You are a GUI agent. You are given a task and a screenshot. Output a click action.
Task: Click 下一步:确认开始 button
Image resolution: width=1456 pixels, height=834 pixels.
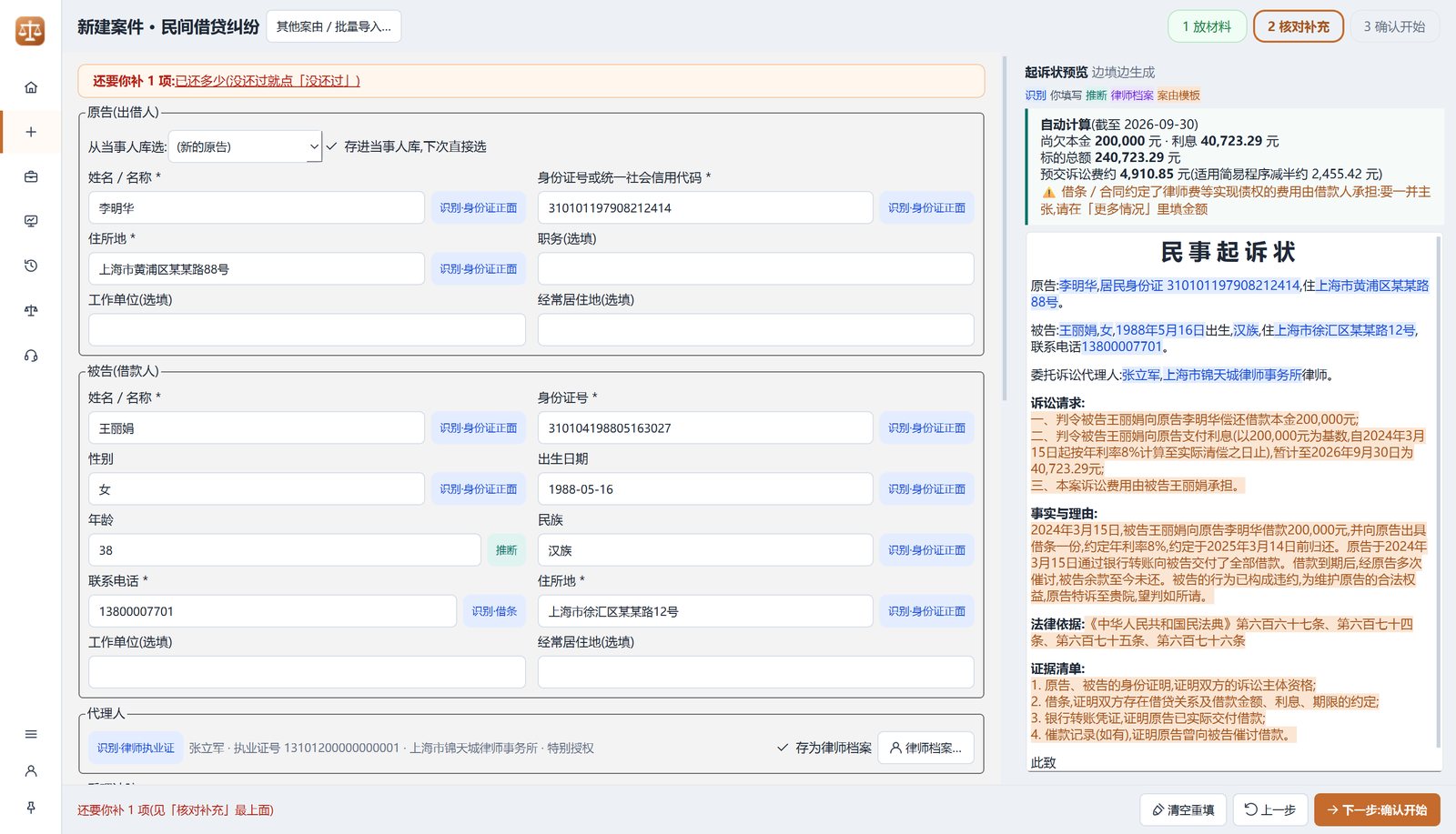coord(1377,809)
